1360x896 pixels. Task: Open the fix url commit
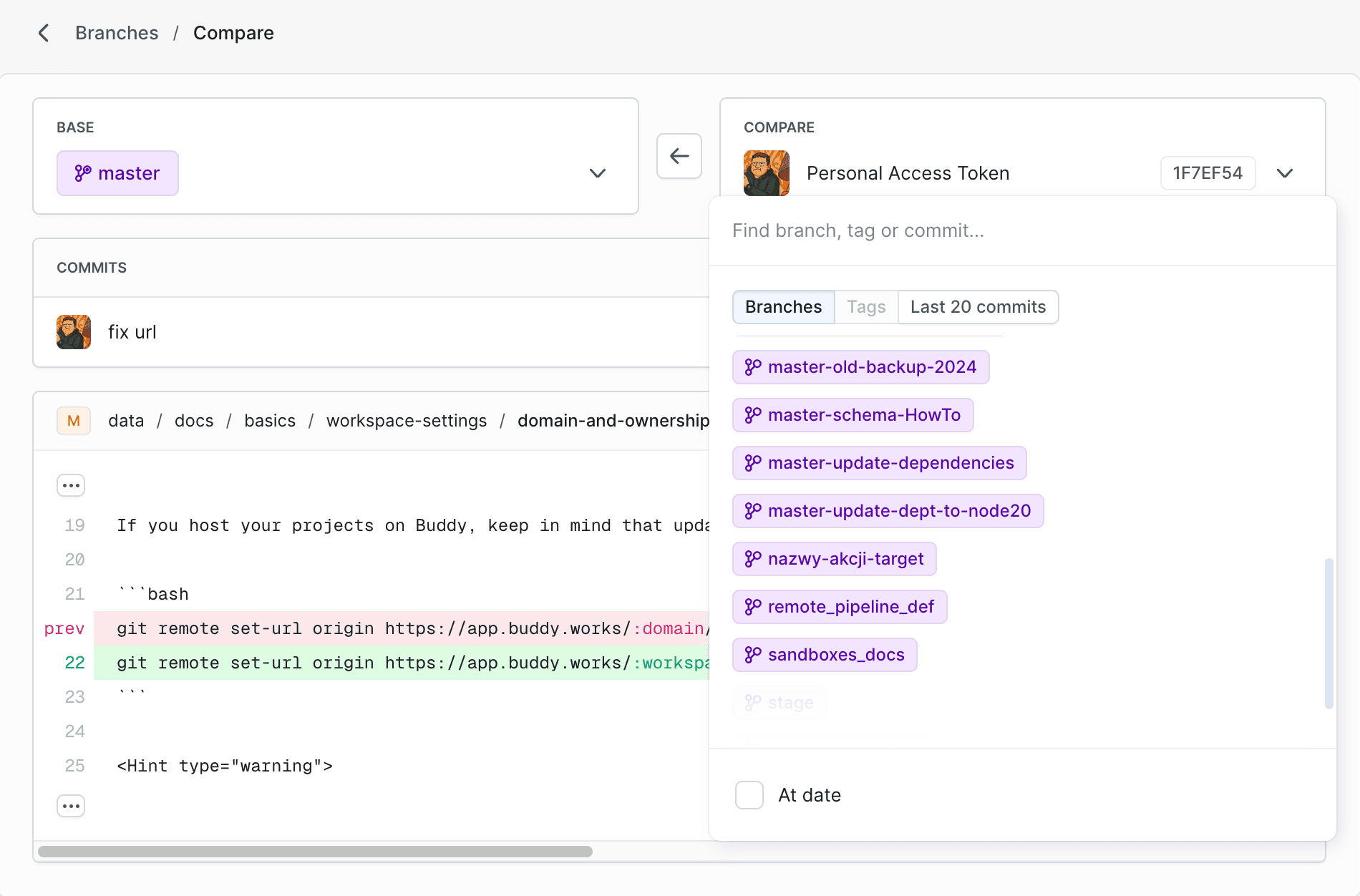tap(132, 332)
